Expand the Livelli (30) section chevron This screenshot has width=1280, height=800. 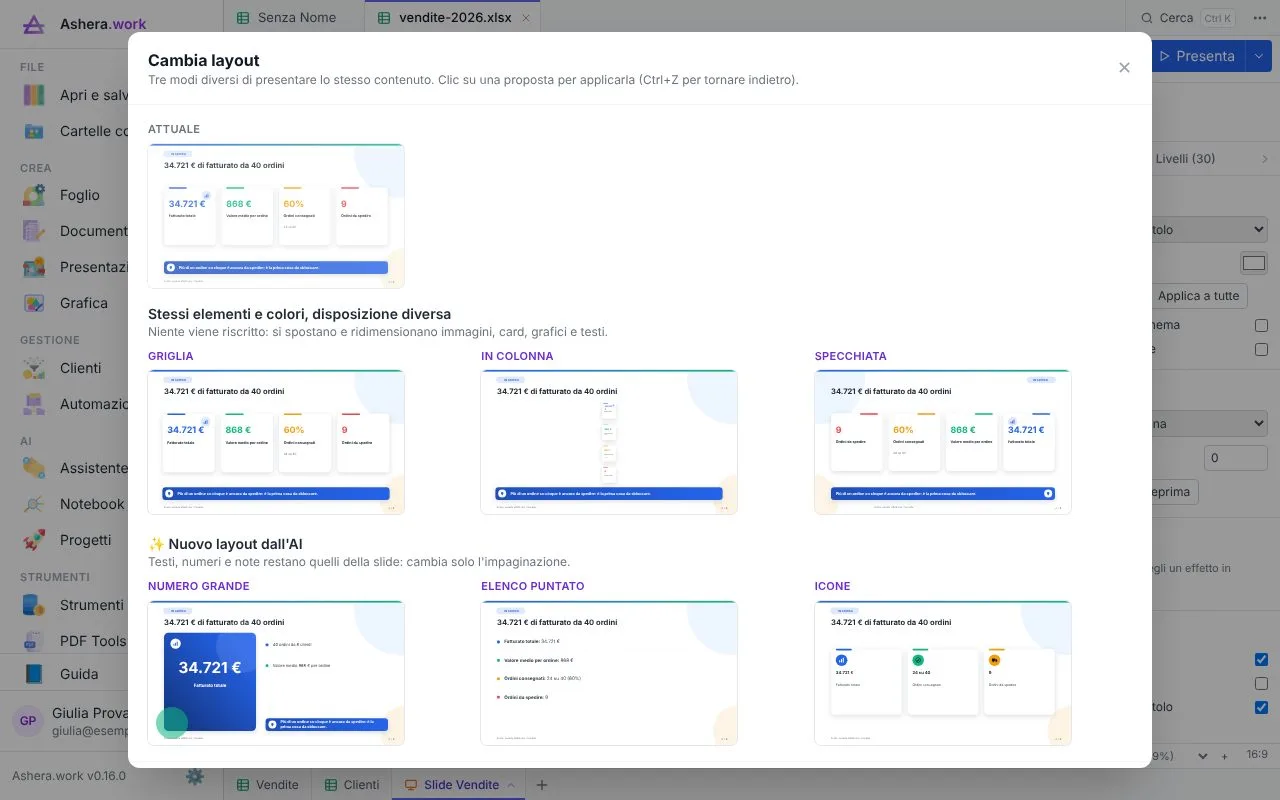click(1264, 159)
